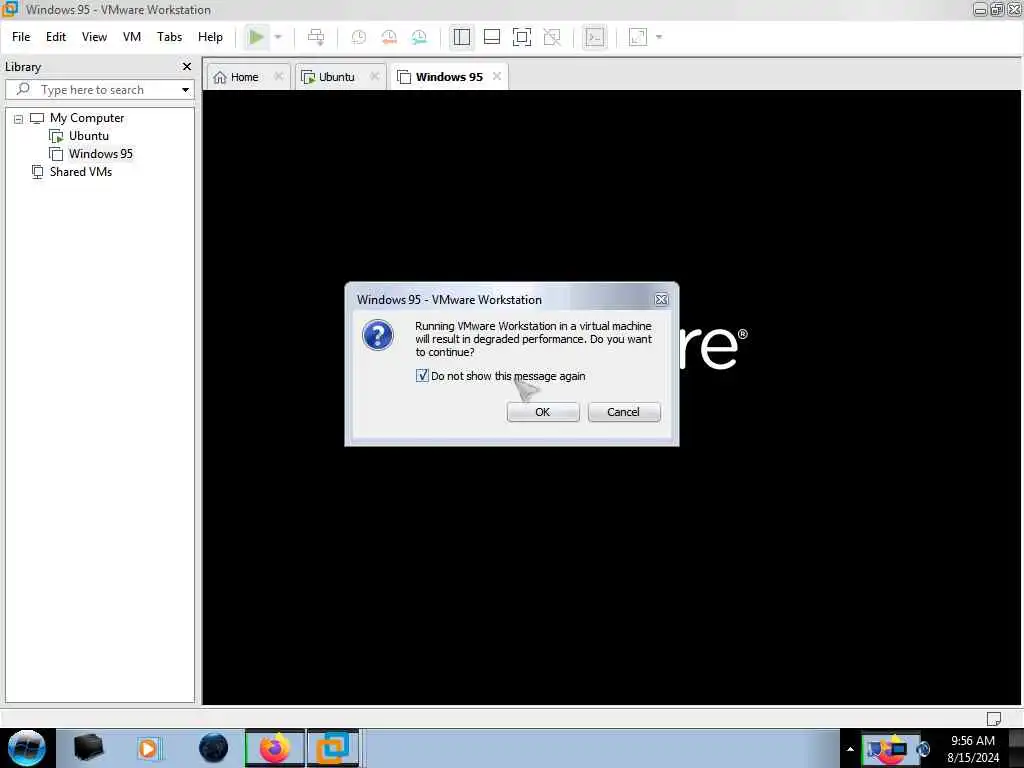The width and height of the screenshot is (1024, 768).
Task: Close the Library panel
Action: tap(187, 67)
